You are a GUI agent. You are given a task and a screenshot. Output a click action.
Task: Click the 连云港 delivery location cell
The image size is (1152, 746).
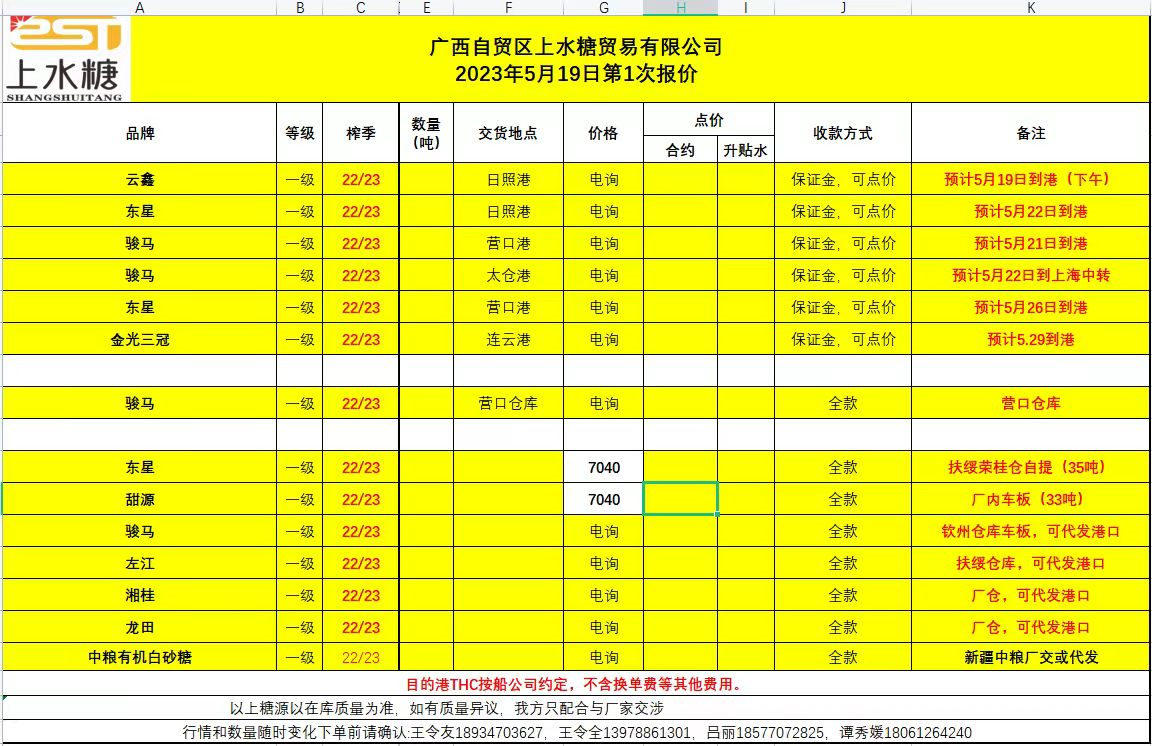pyautogui.click(x=507, y=340)
